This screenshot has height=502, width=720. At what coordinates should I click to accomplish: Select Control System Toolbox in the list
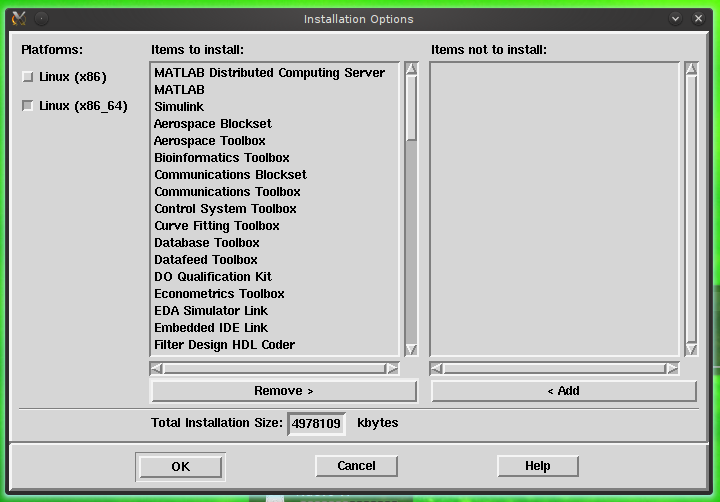click(x=274, y=209)
